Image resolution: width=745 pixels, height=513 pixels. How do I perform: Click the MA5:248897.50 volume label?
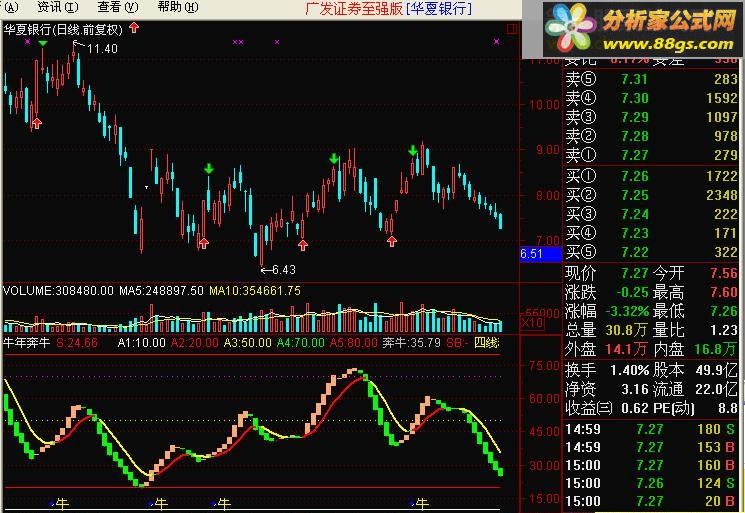click(161, 291)
